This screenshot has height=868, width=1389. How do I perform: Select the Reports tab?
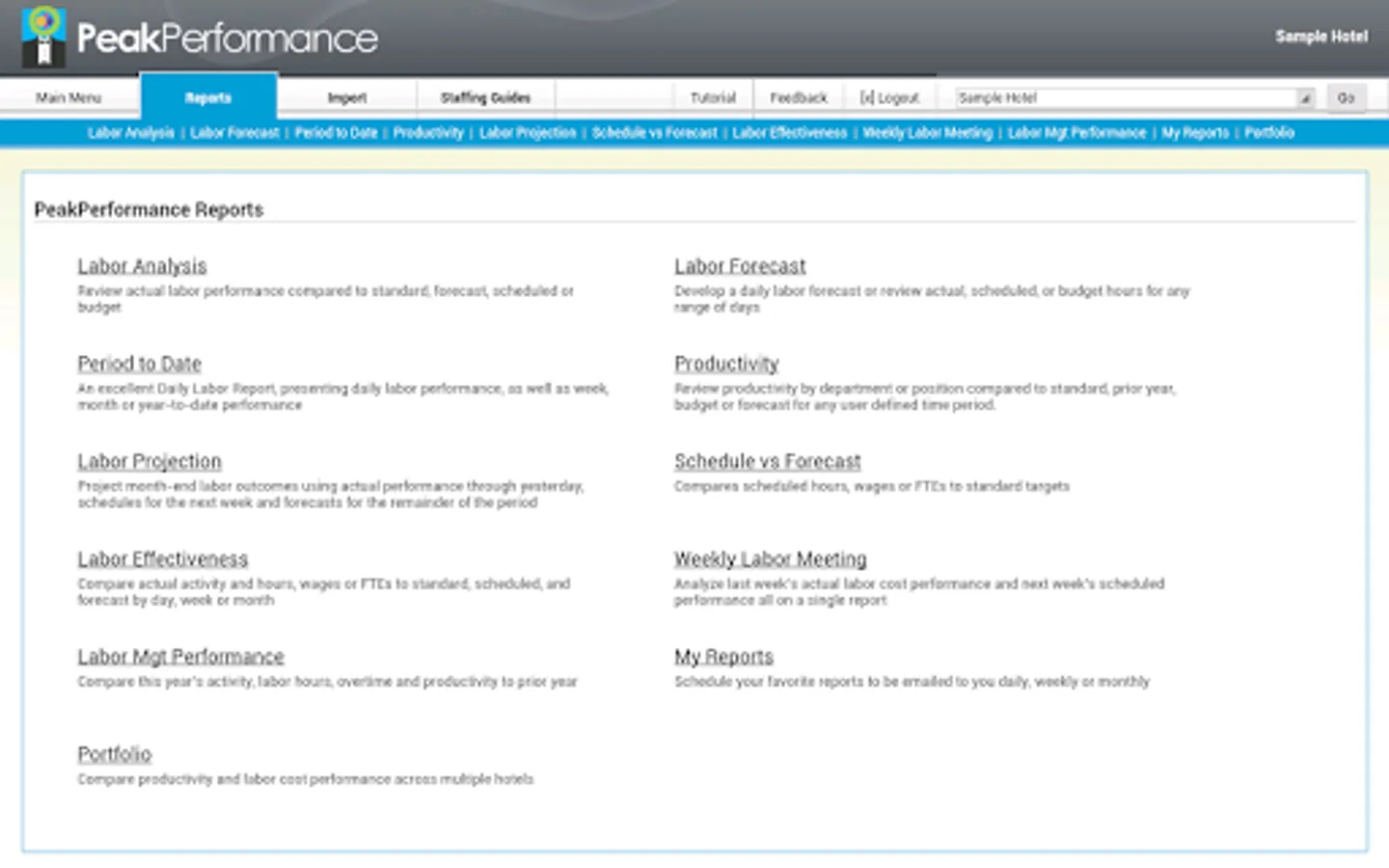[x=208, y=97]
